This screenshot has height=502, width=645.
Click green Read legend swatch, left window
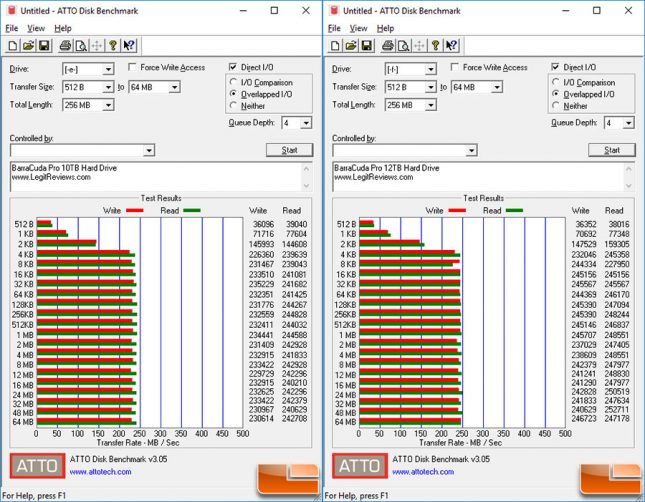coord(192,211)
